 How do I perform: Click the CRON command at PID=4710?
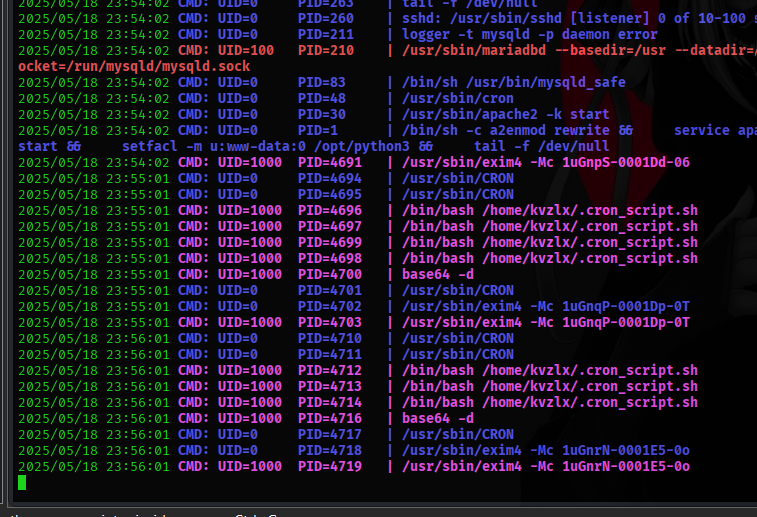(x=457, y=338)
